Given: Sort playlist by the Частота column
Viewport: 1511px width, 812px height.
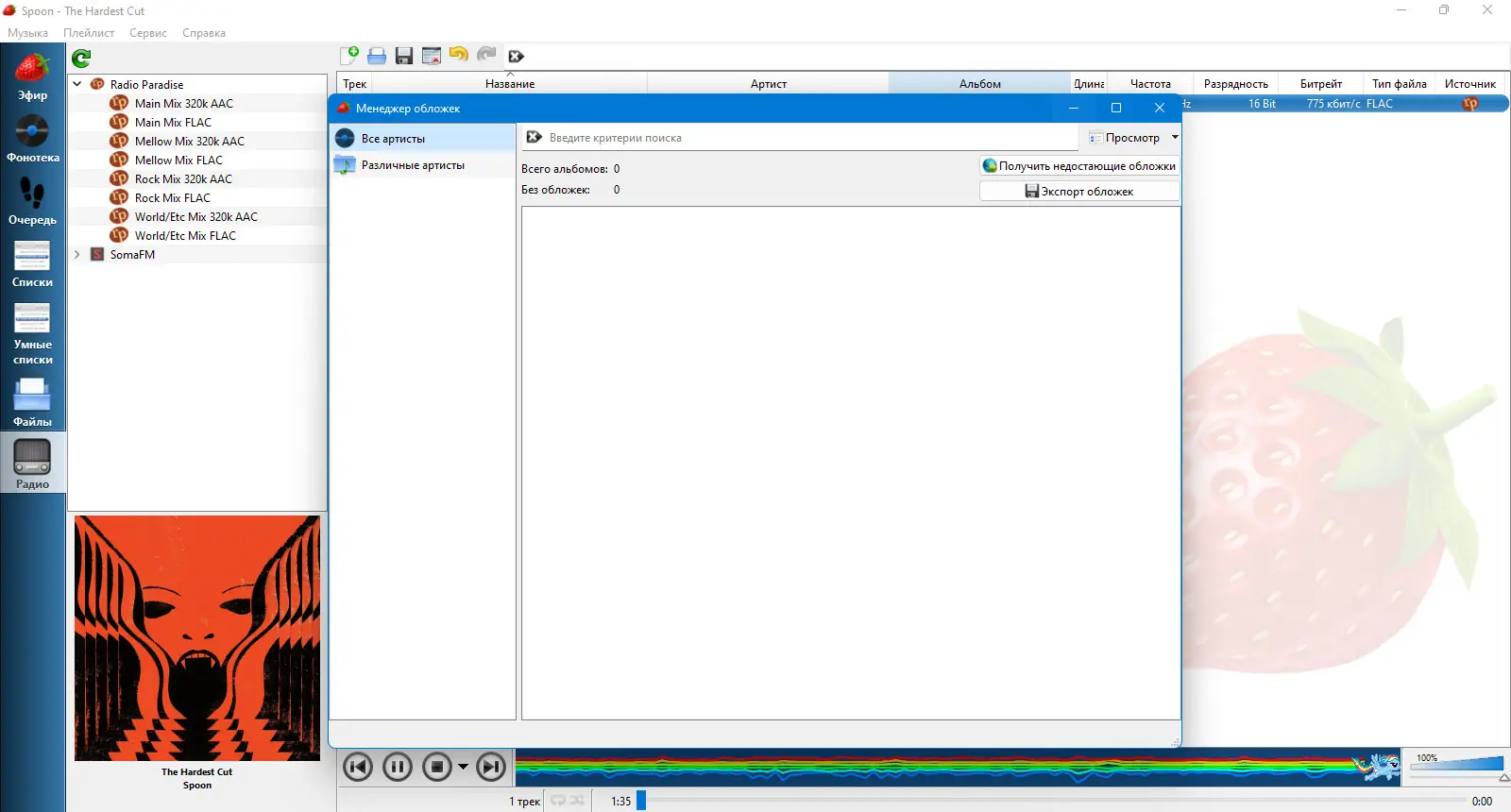Looking at the screenshot, I should (x=1150, y=84).
